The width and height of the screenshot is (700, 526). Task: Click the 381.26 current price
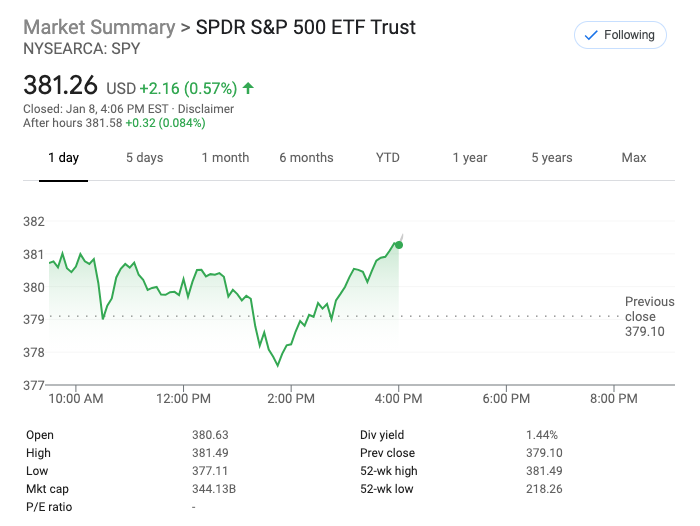(61, 87)
